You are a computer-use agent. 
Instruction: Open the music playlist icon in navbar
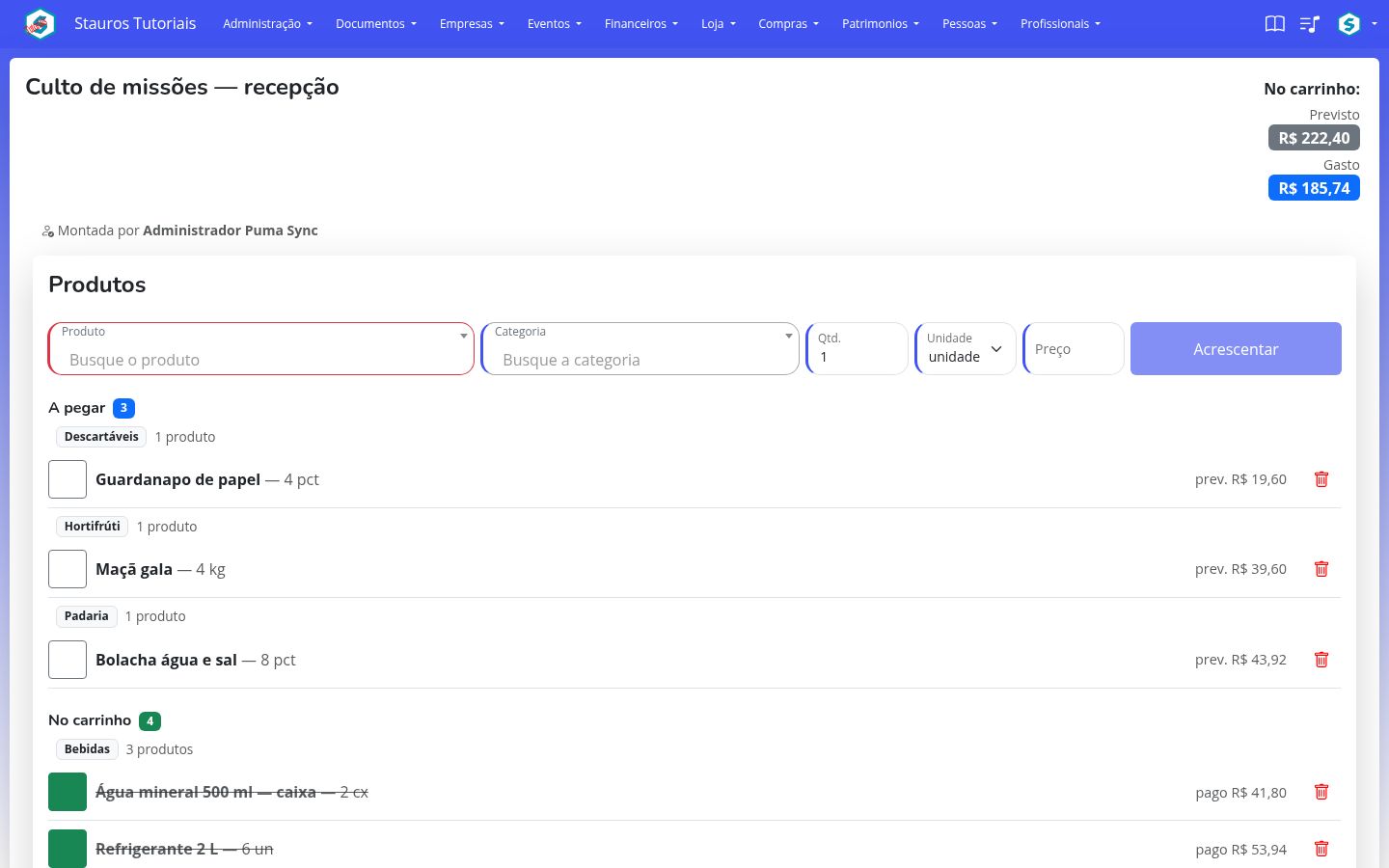pos(1309,24)
